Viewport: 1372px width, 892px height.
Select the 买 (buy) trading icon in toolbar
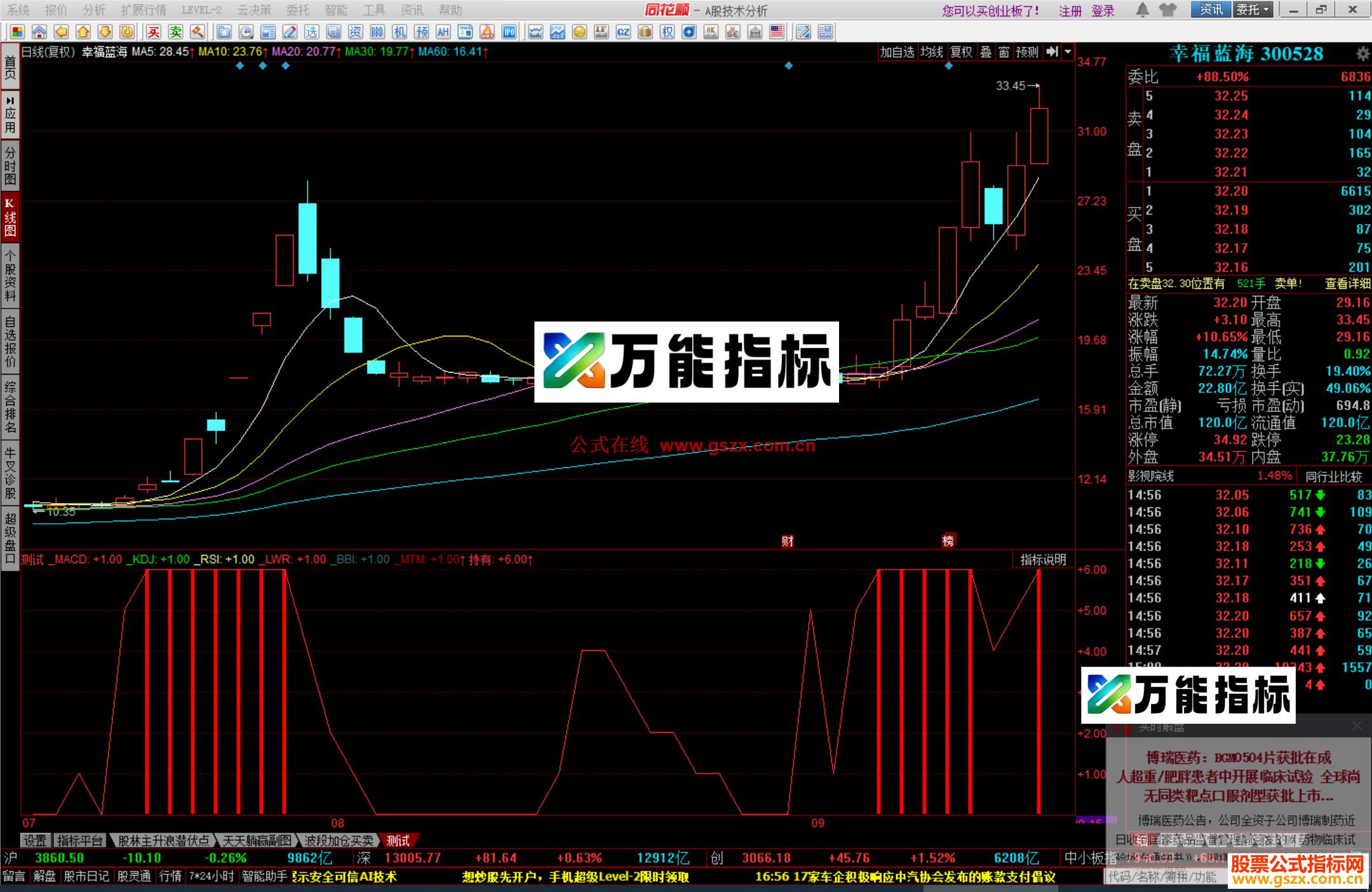click(x=156, y=32)
